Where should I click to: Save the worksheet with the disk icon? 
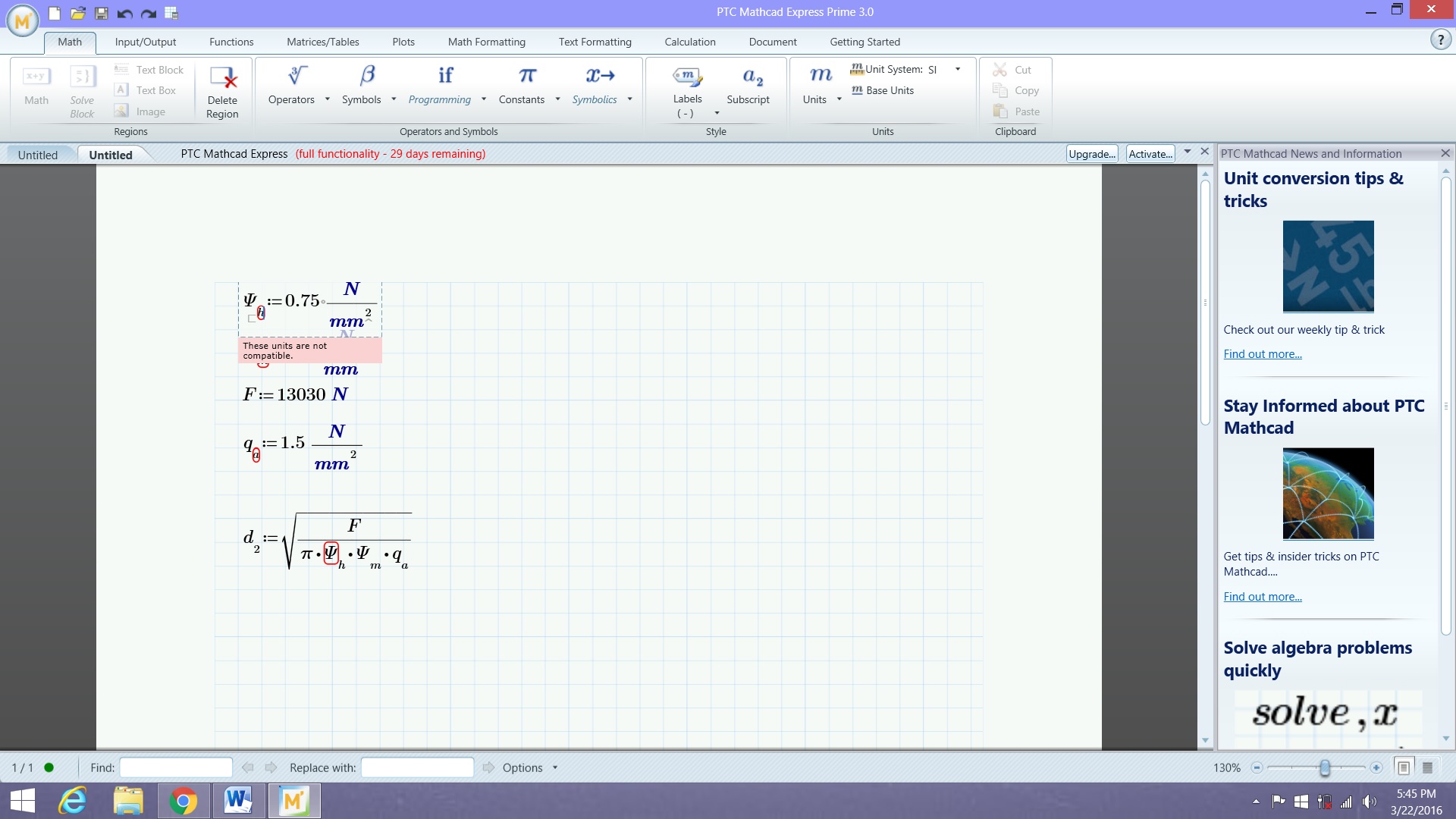102,13
